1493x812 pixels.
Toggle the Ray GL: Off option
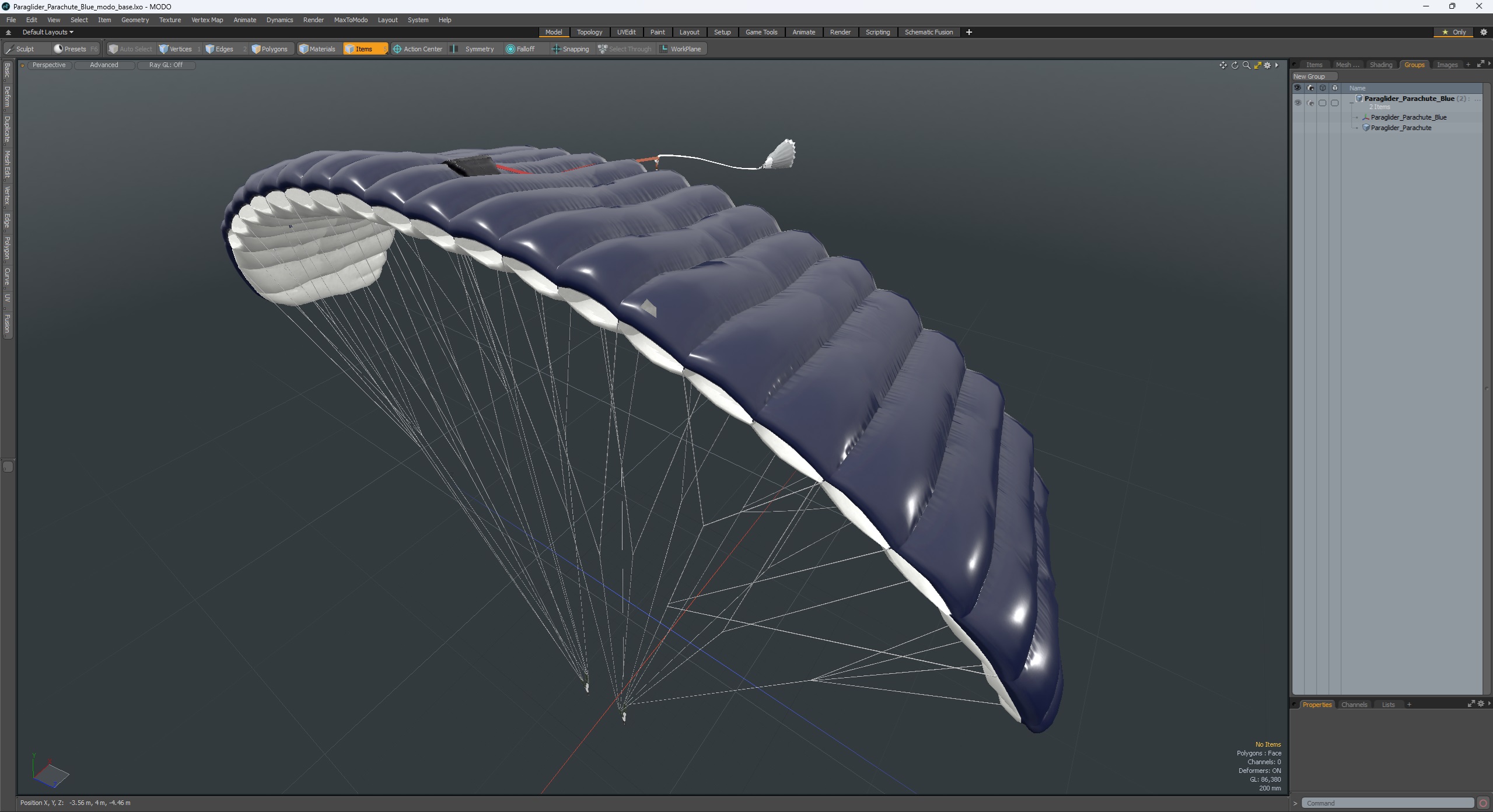166,65
